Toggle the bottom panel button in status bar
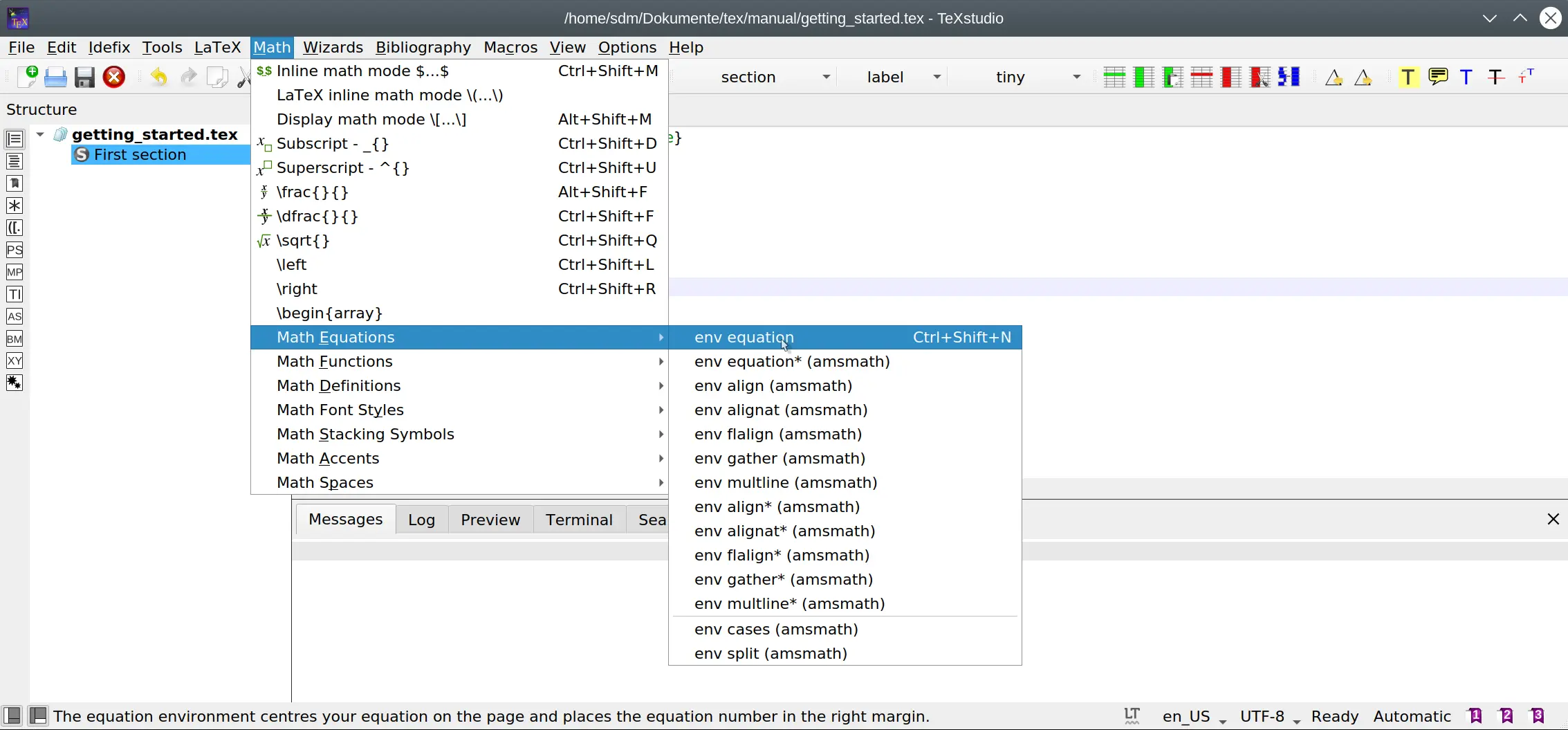Viewport: 1568px width, 730px height. (x=38, y=715)
